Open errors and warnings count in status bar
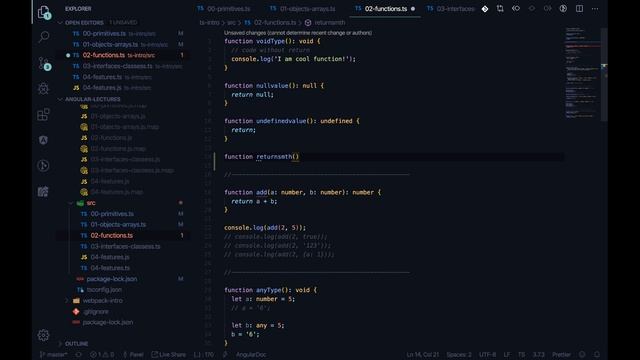 (x=102, y=355)
